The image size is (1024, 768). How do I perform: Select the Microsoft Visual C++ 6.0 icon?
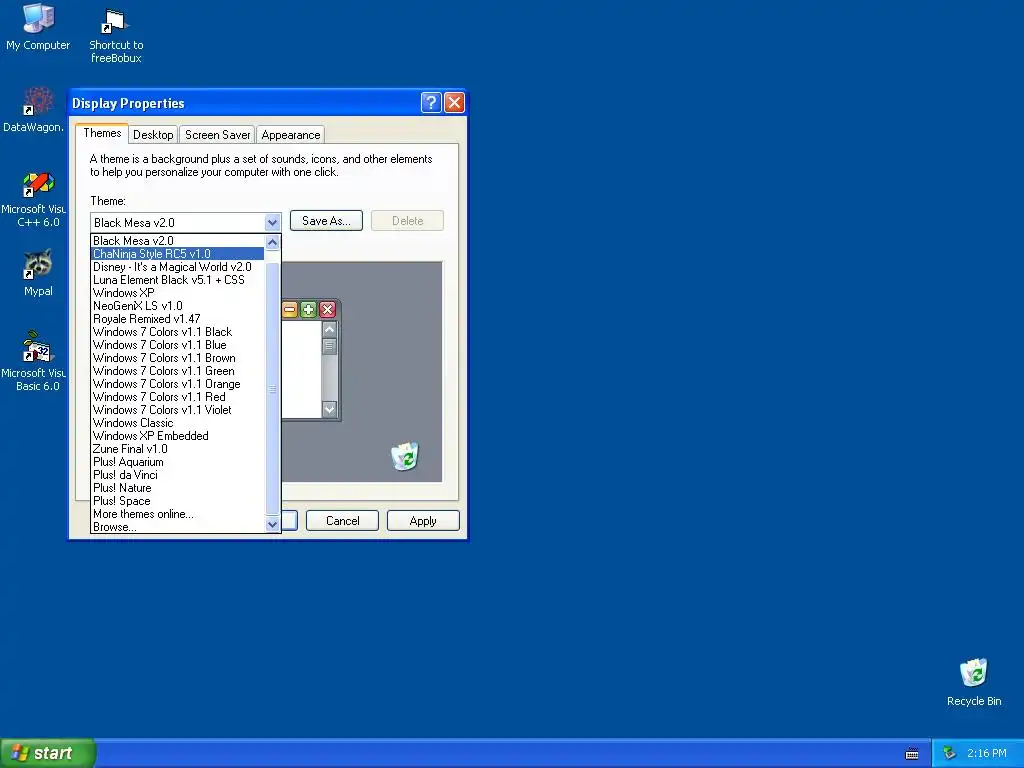(x=33, y=199)
